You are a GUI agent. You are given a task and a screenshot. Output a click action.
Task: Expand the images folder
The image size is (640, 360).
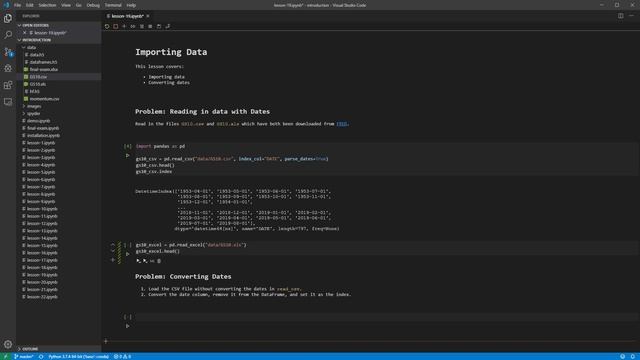(x=58, y=106)
